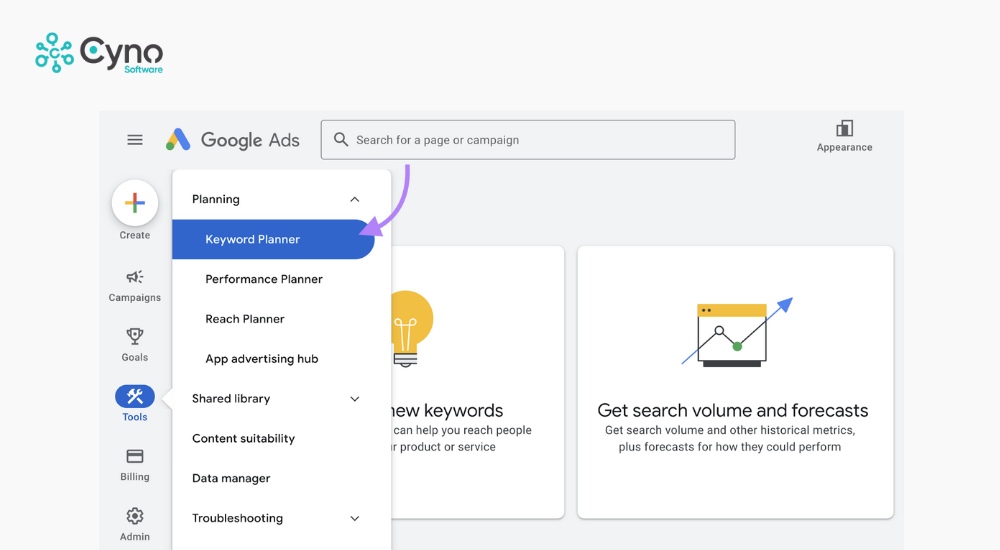Viewport: 1000px width, 550px height.
Task: Click the search for page or campaign field
Action: [540, 140]
